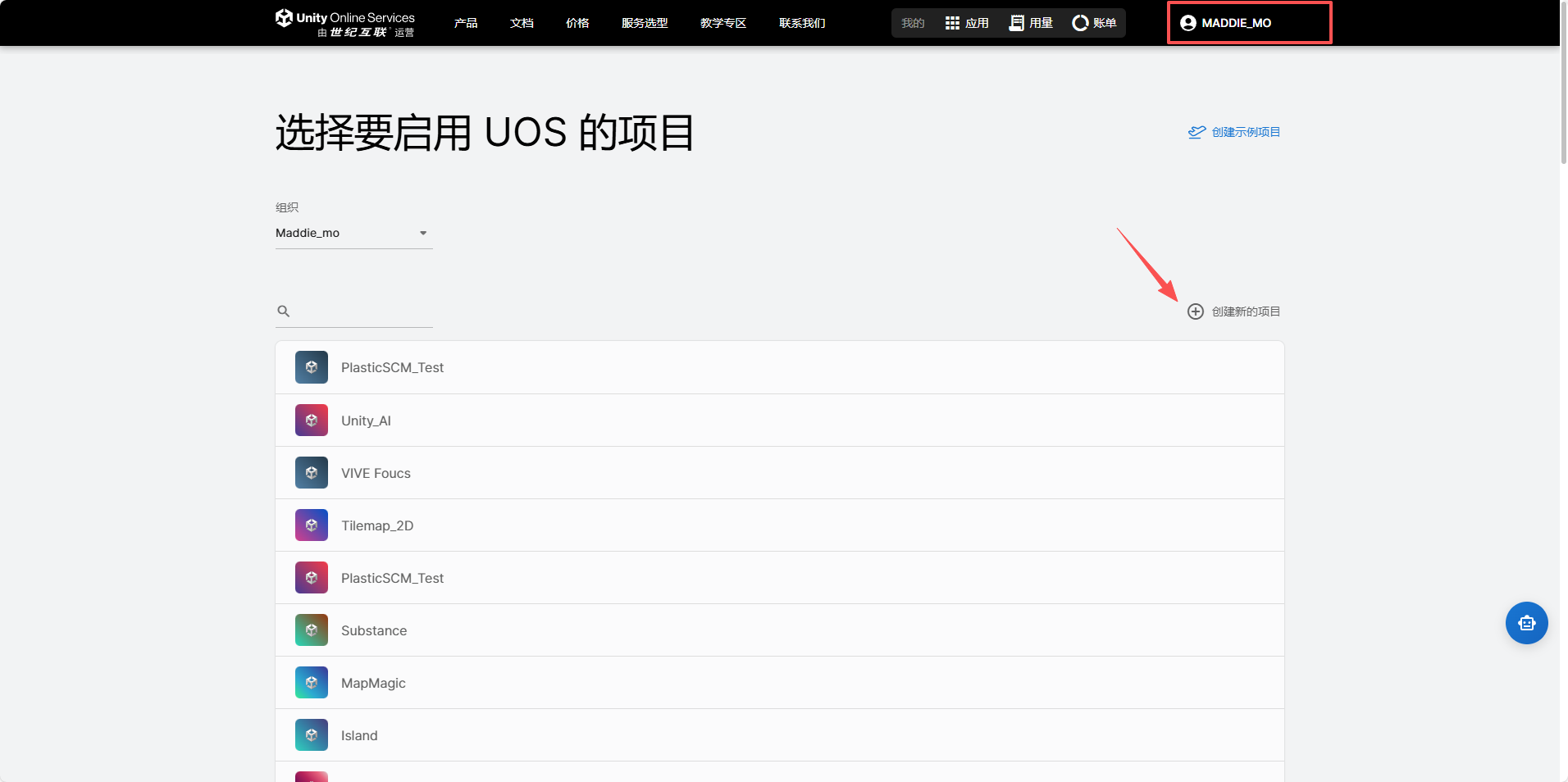
Task: Click icon of first PlasticSCM_Test project
Action: [312, 367]
